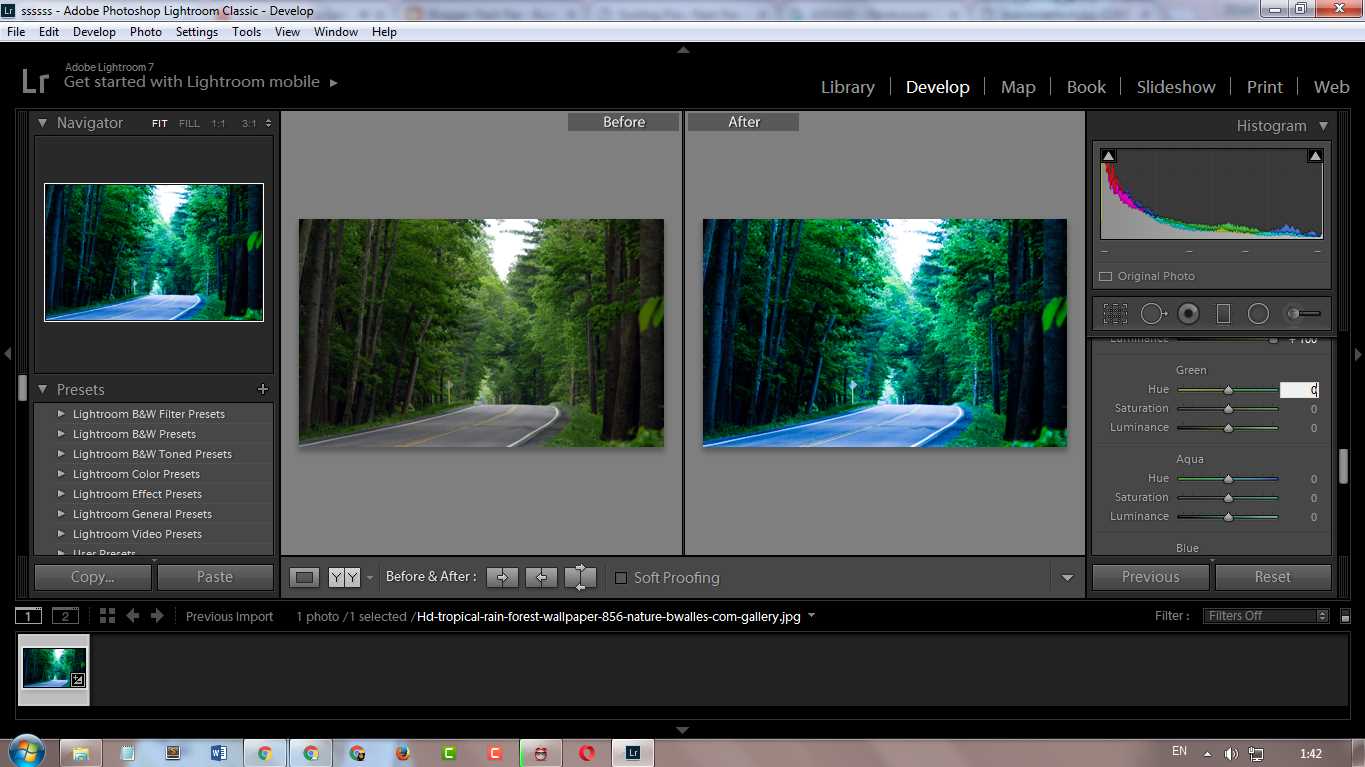Select the Red Eye Correction tool
This screenshot has width=1365, height=767.
pos(1188,314)
